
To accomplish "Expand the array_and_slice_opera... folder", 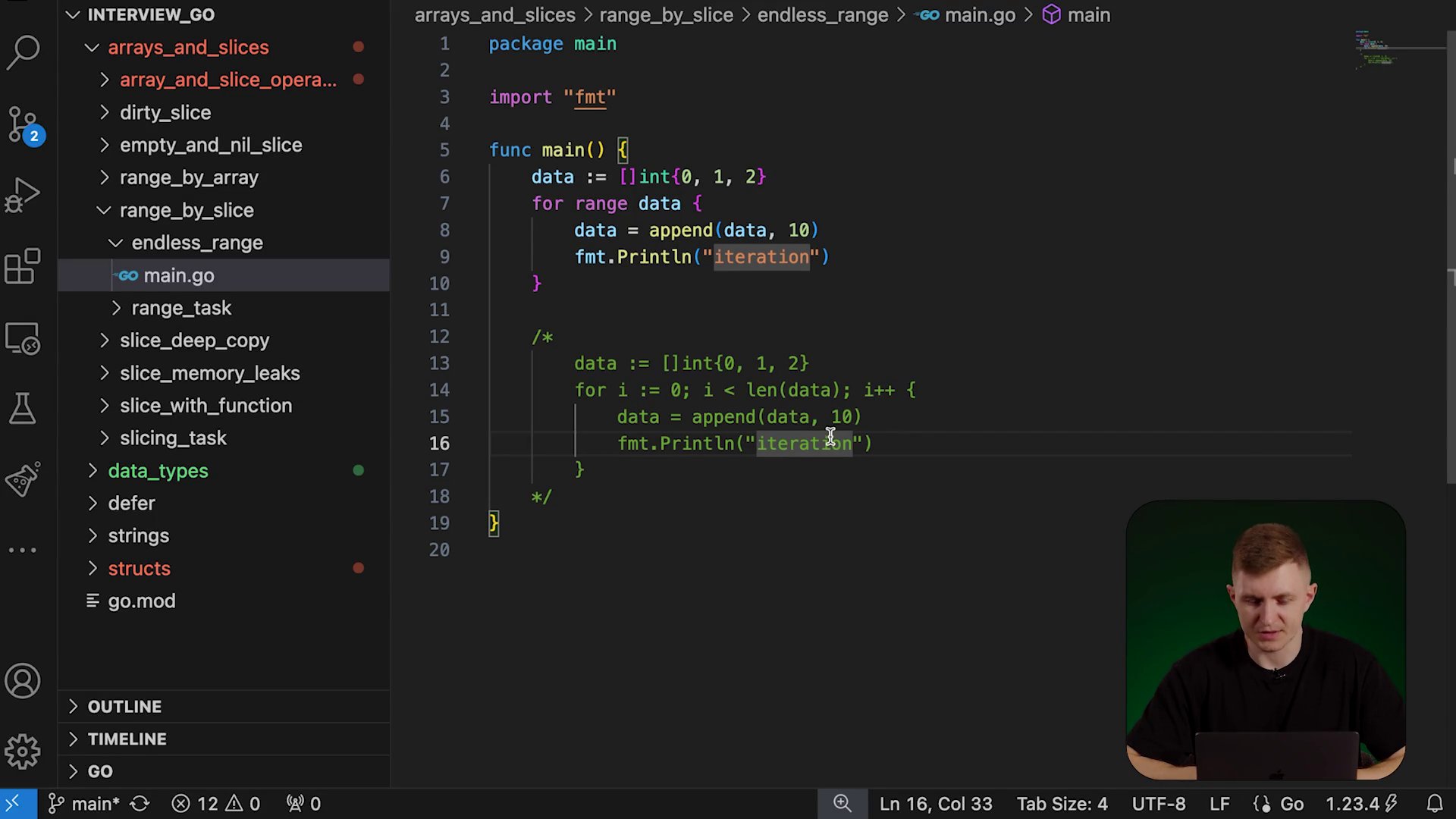I will (105, 80).
